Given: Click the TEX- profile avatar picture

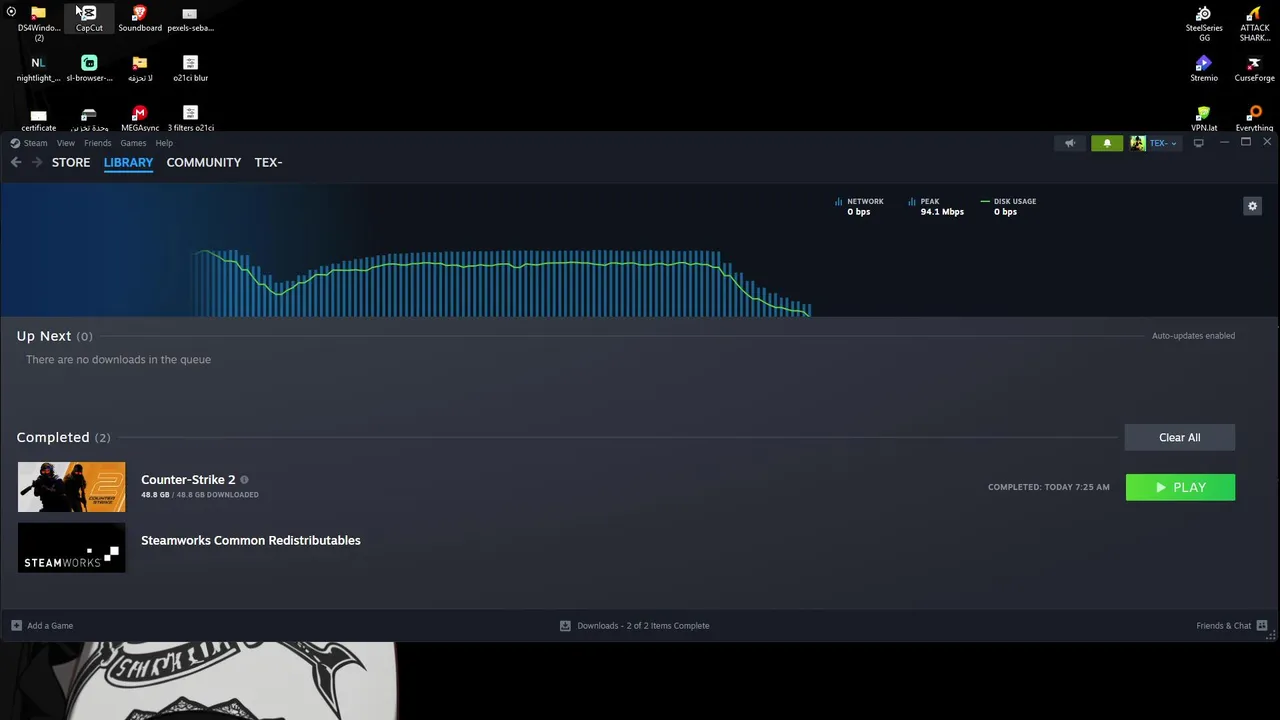Looking at the screenshot, I should 1137,143.
